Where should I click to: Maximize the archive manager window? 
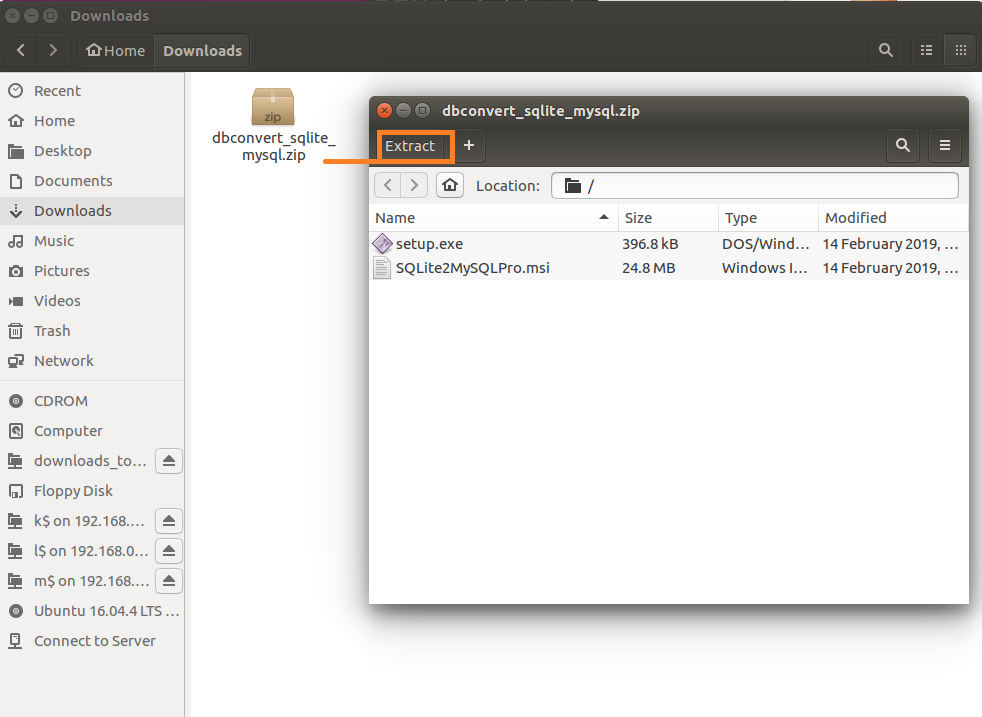tap(423, 111)
